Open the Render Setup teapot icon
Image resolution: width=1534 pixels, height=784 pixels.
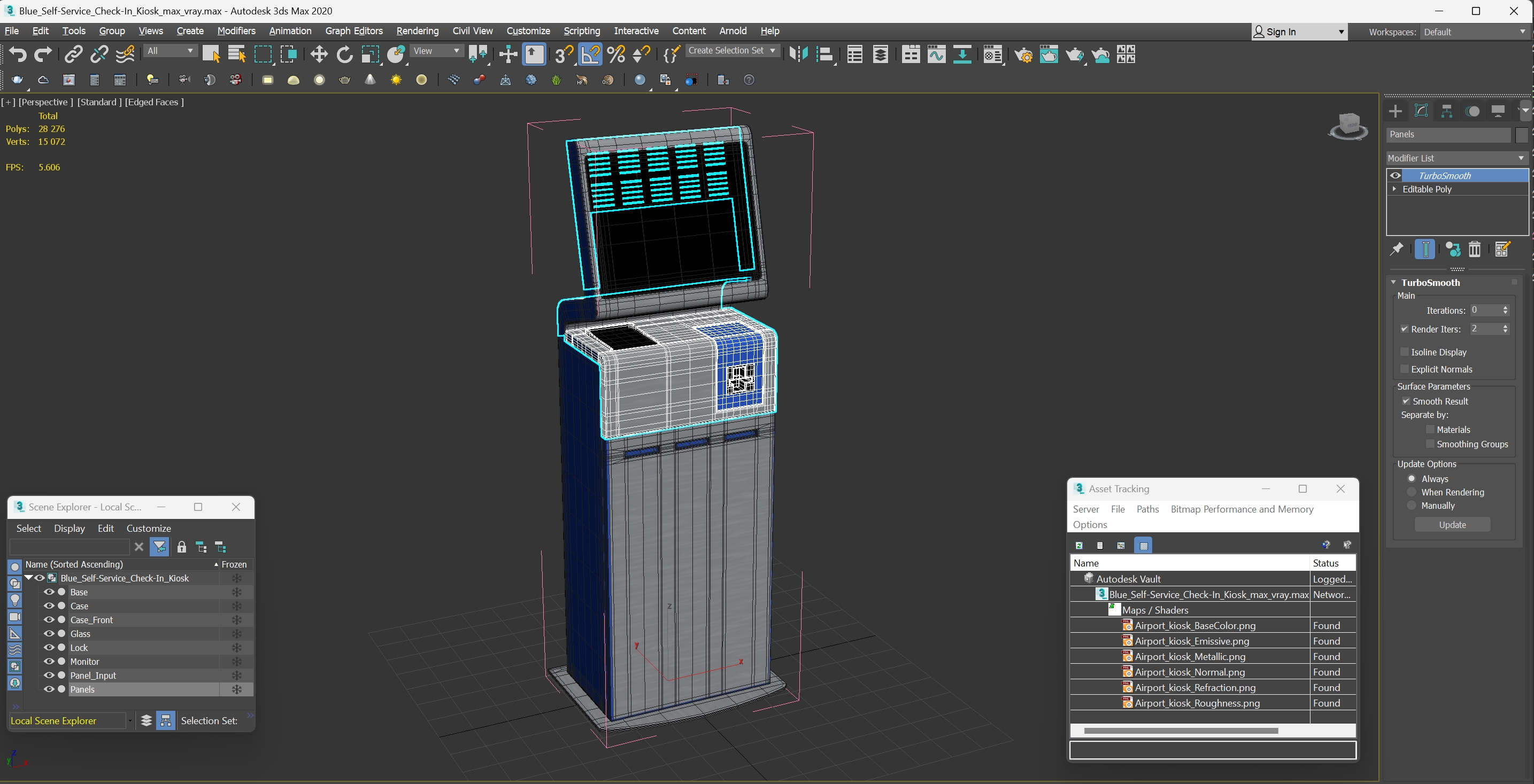pyautogui.click(x=1024, y=55)
